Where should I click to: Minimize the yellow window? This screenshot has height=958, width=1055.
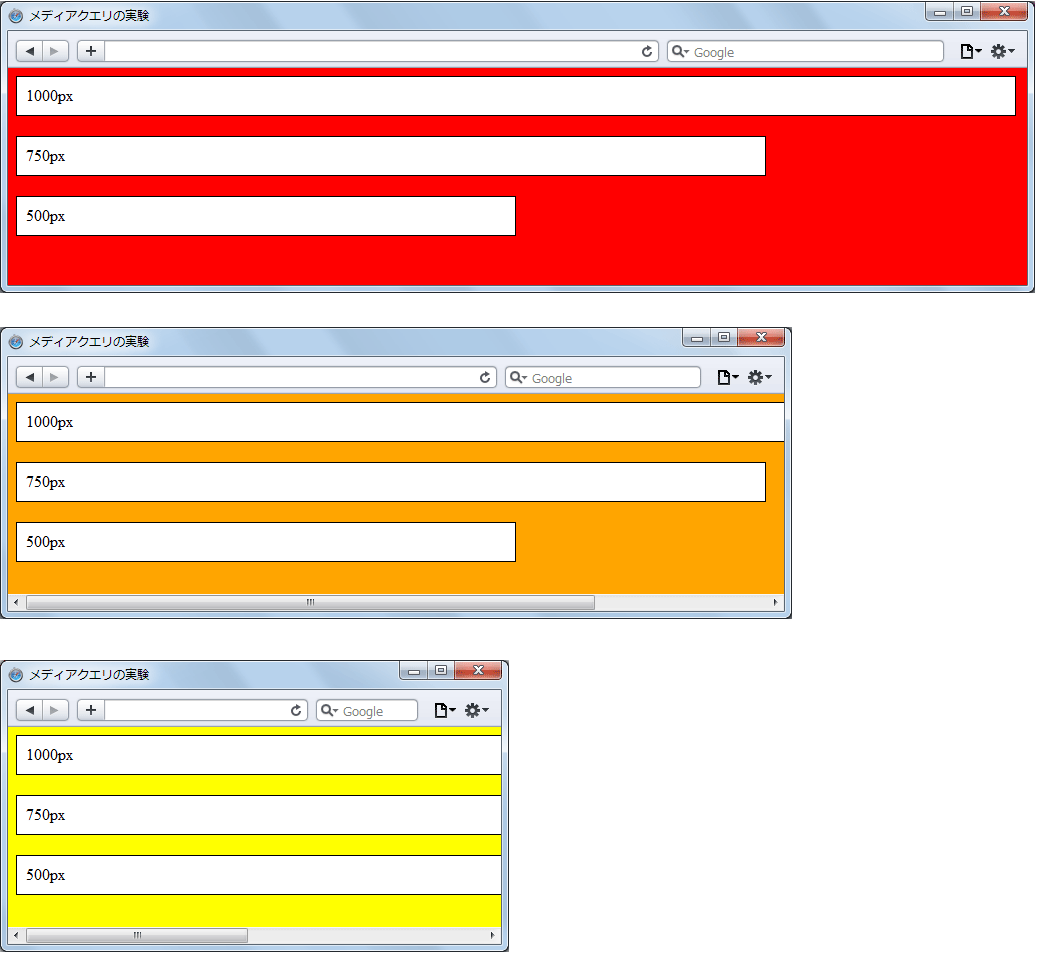(x=414, y=671)
